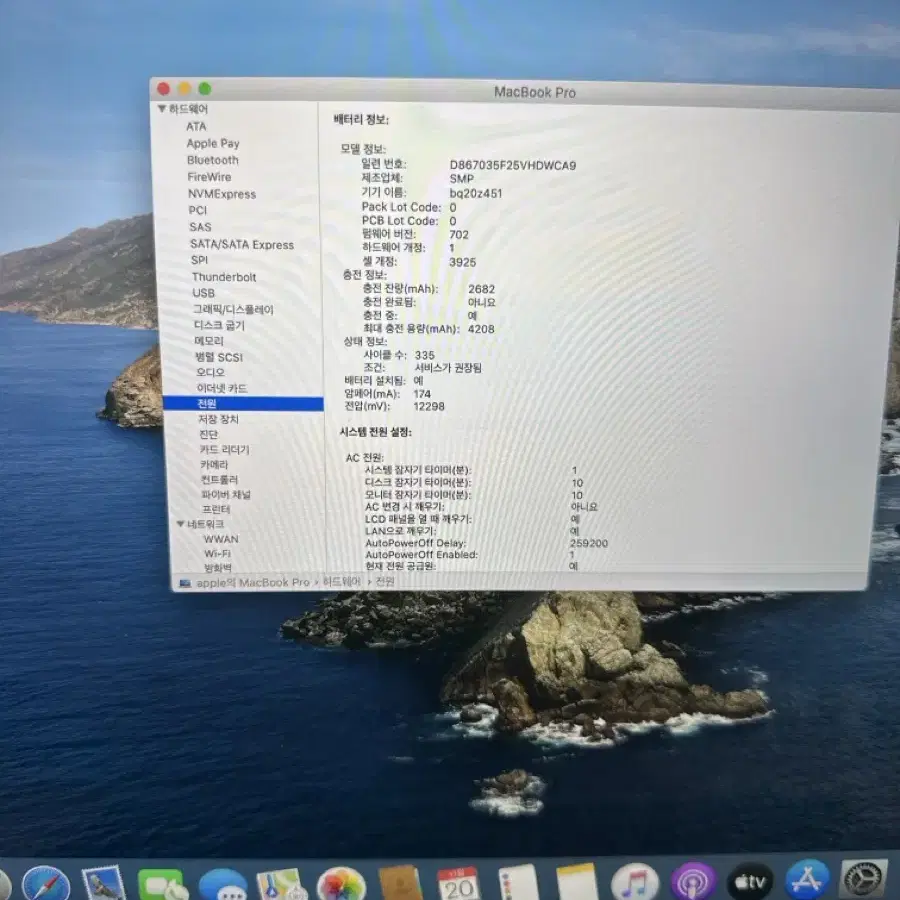Select 병렬 SCSI in the sidebar
Viewport: 900px width, 900px height.
(x=219, y=357)
